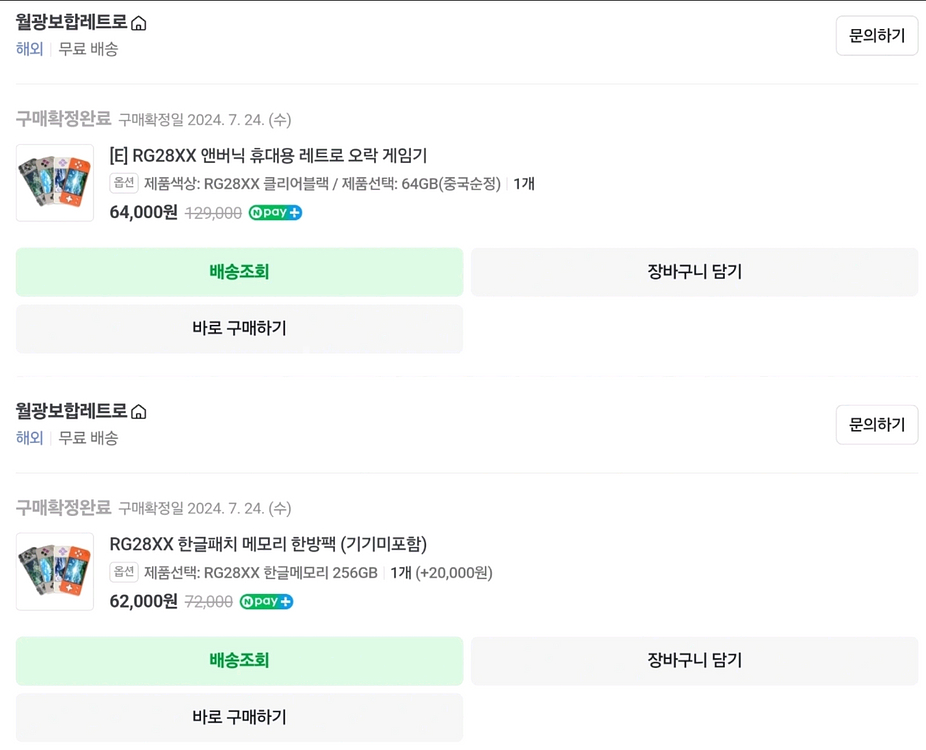
Task: Click 옵션 badge of 한글패치 메모리 item
Action: point(124,572)
